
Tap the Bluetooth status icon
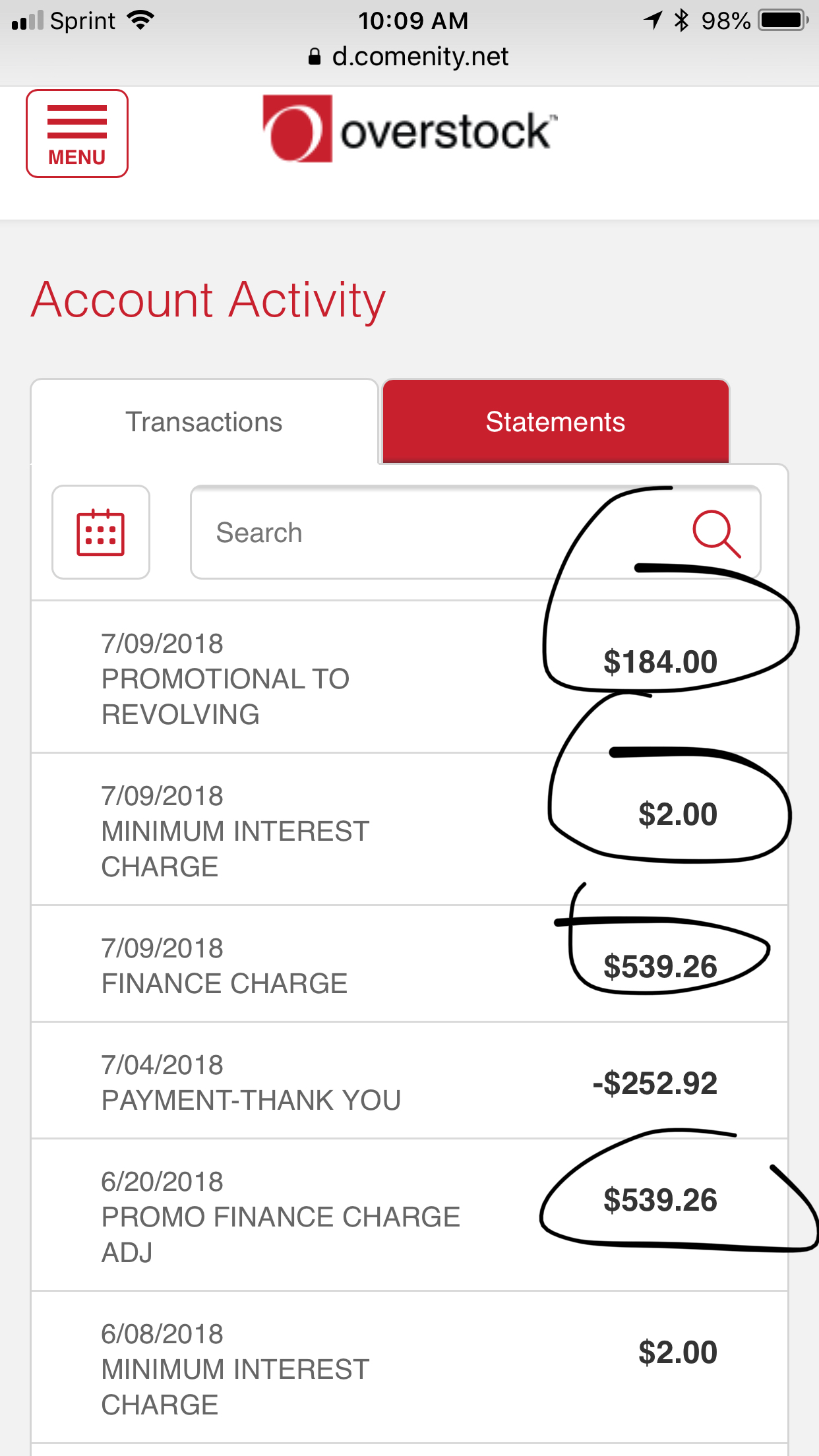click(x=681, y=20)
